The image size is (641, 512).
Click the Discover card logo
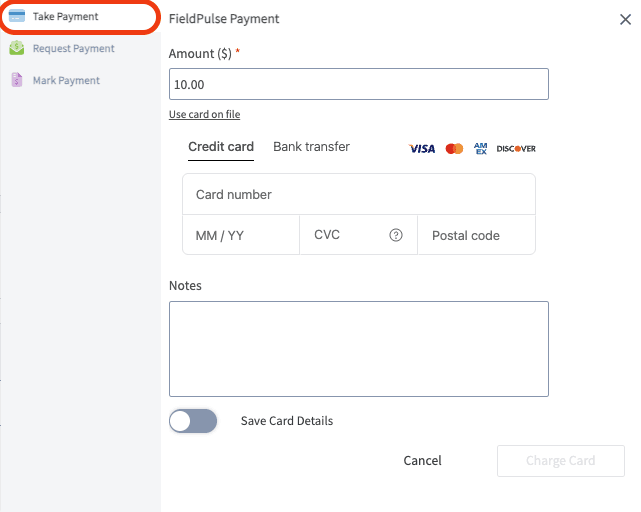point(516,148)
